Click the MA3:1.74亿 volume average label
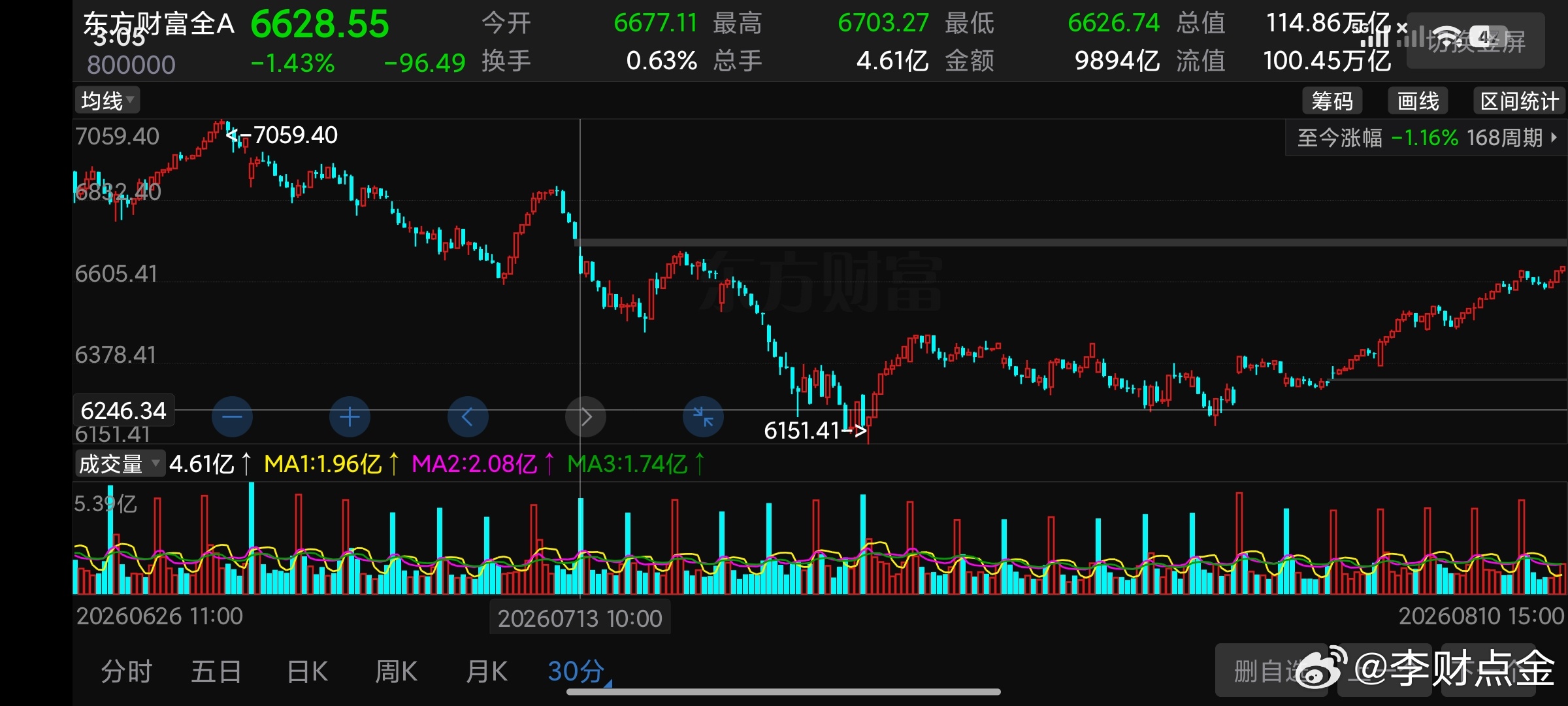Image resolution: width=1568 pixels, height=706 pixels. tap(627, 464)
